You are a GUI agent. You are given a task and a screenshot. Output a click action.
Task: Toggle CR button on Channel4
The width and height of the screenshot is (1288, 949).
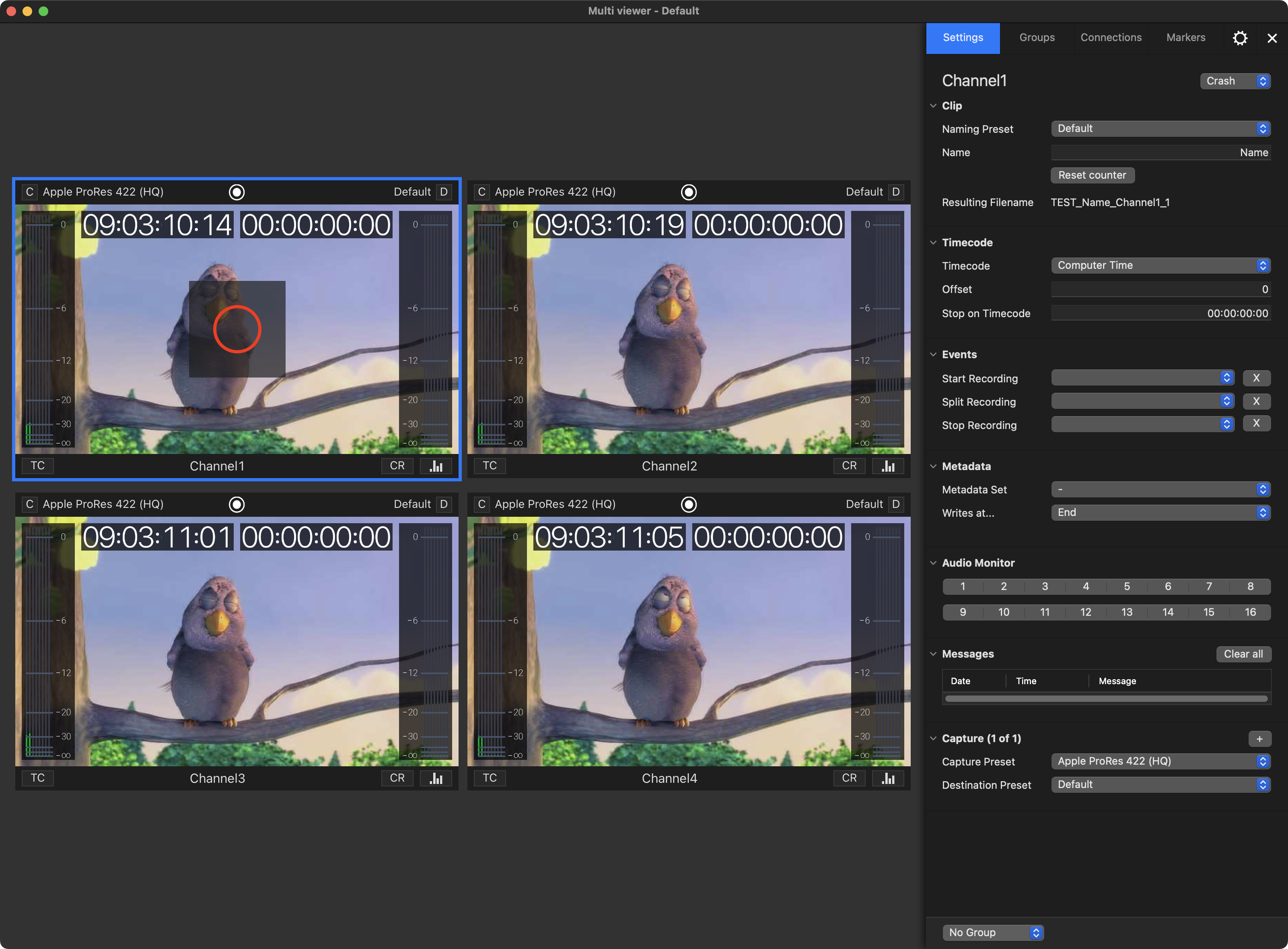pos(849,778)
